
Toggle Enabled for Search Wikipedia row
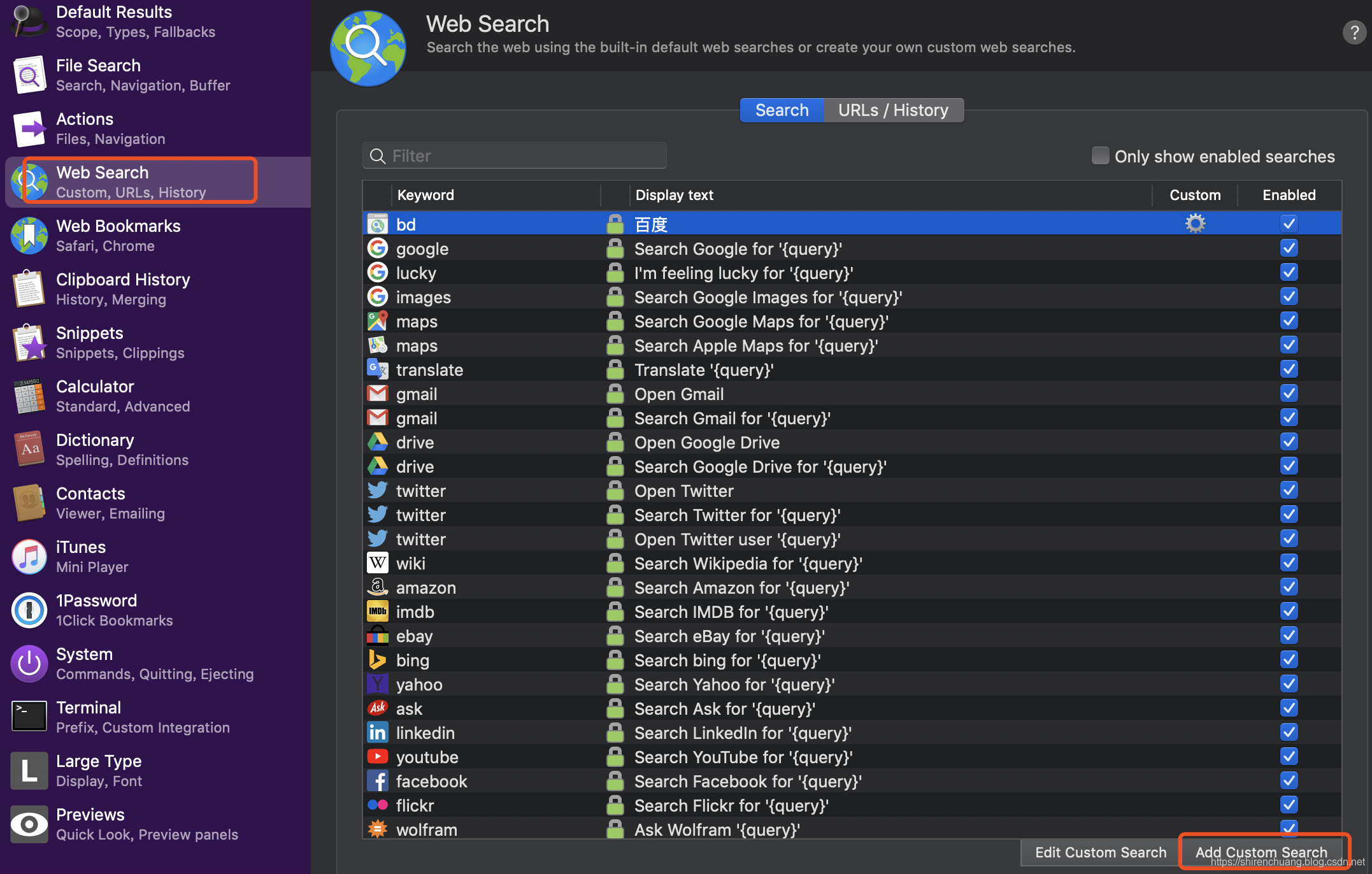click(1289, 562)
